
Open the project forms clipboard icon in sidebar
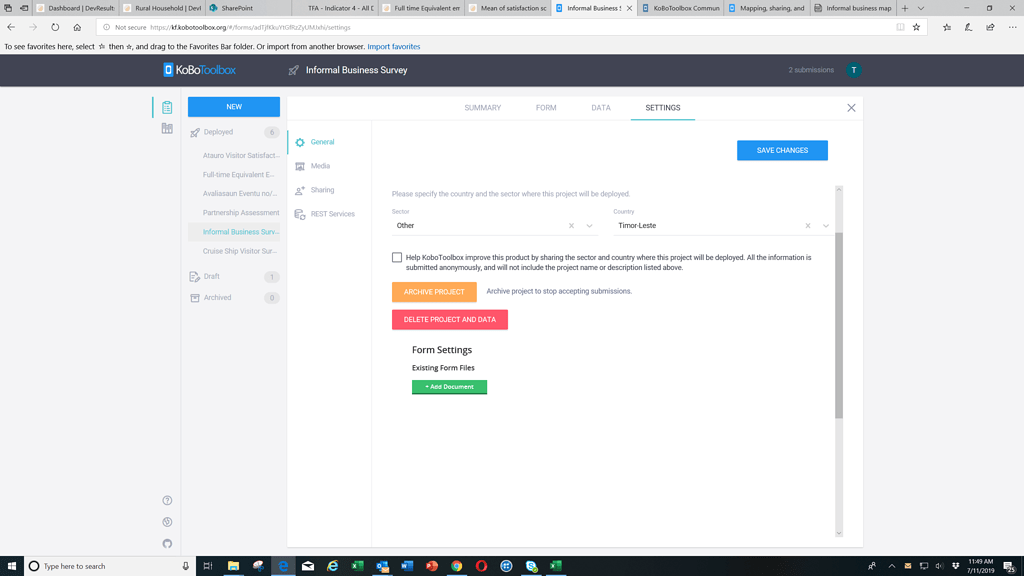point(167,106)
